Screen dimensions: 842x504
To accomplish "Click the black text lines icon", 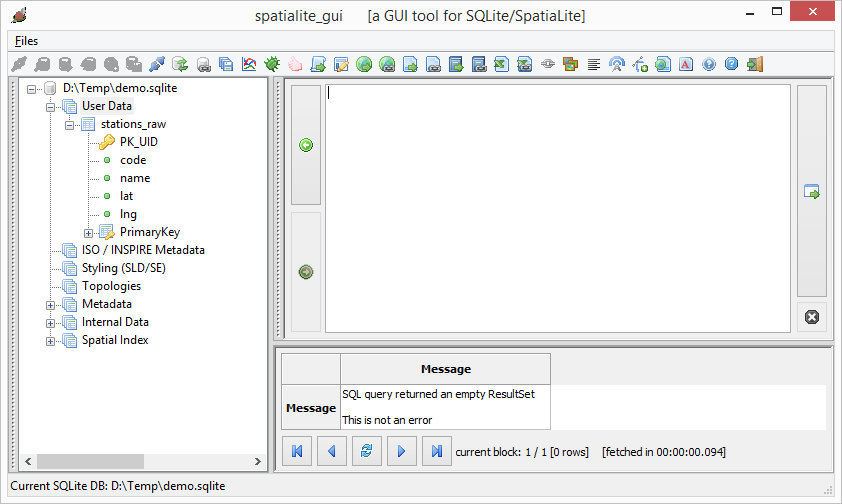I will pyautogui.click(x=594, y=64).
